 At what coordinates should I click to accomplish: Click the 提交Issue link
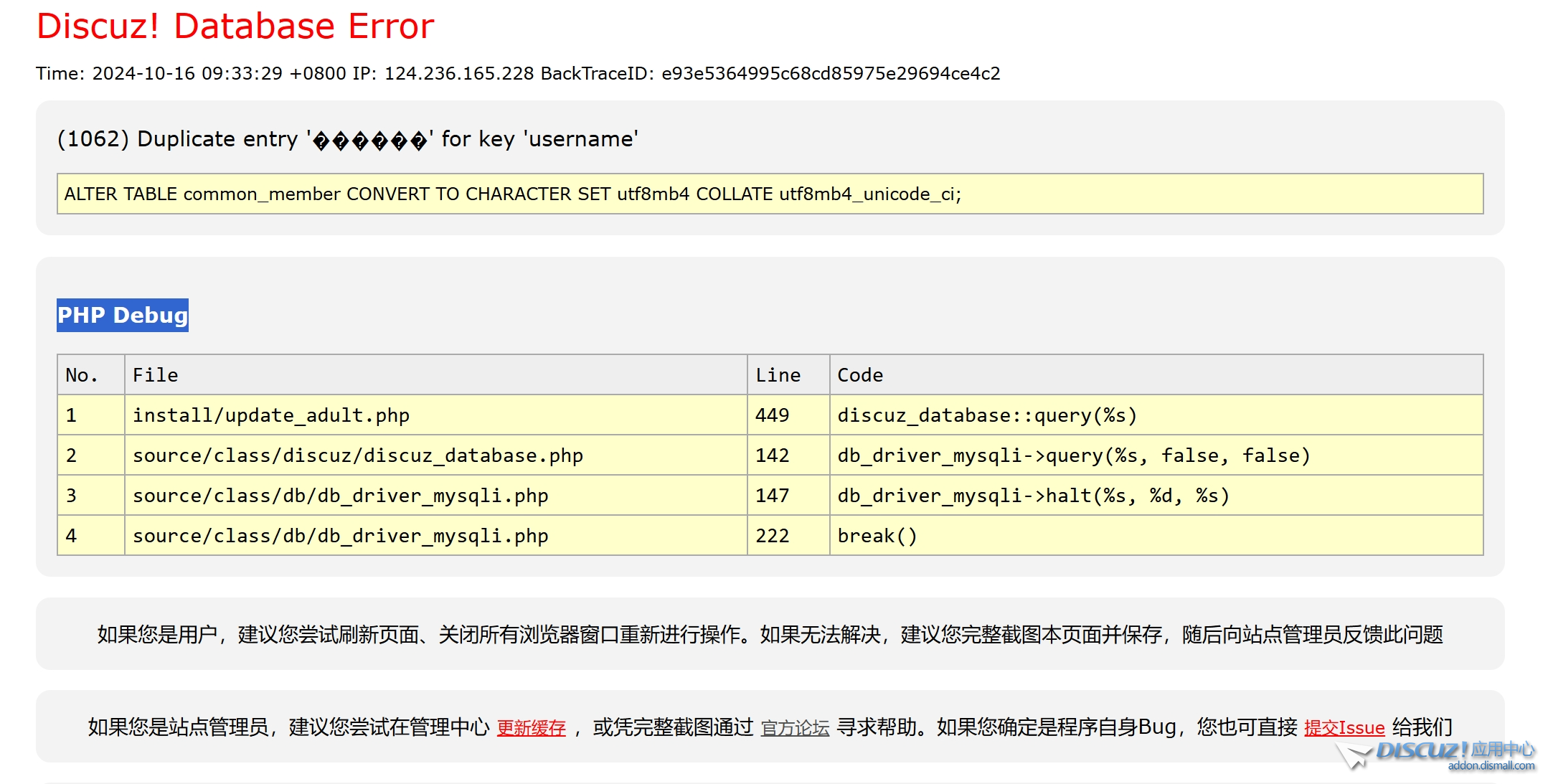1344,728
